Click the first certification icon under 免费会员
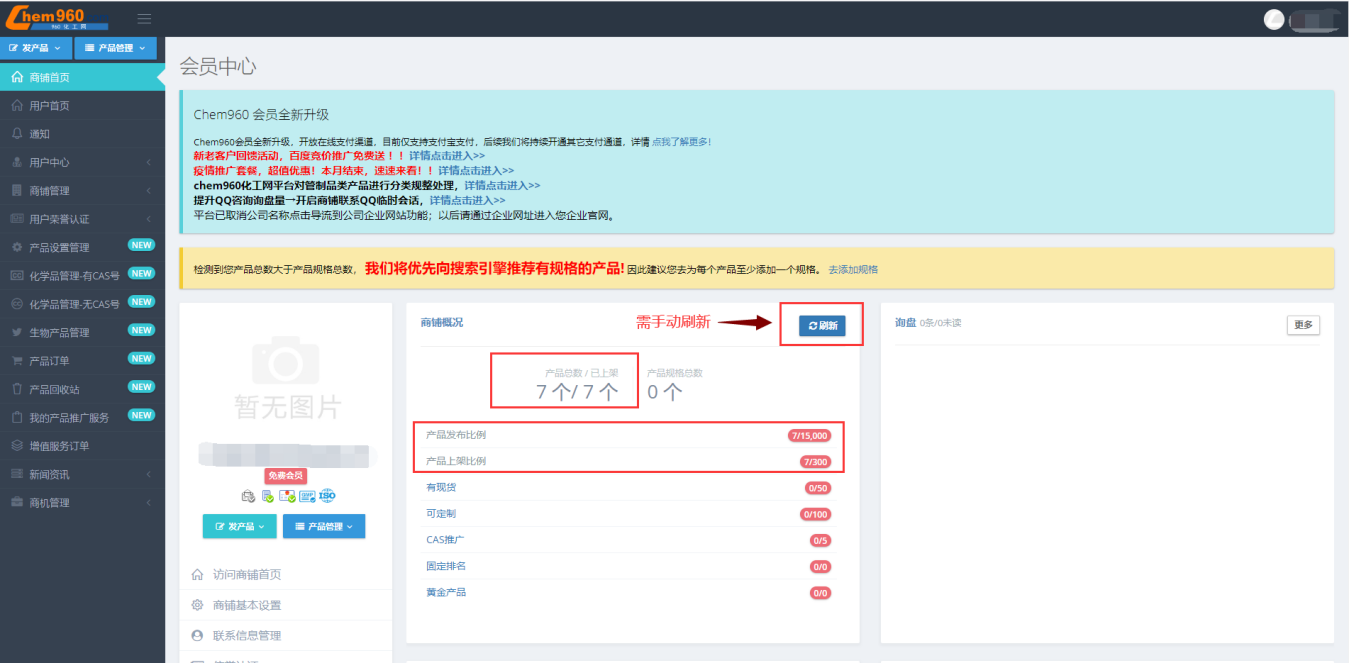This screenshot has width=1349, height=663. point(248,495)
